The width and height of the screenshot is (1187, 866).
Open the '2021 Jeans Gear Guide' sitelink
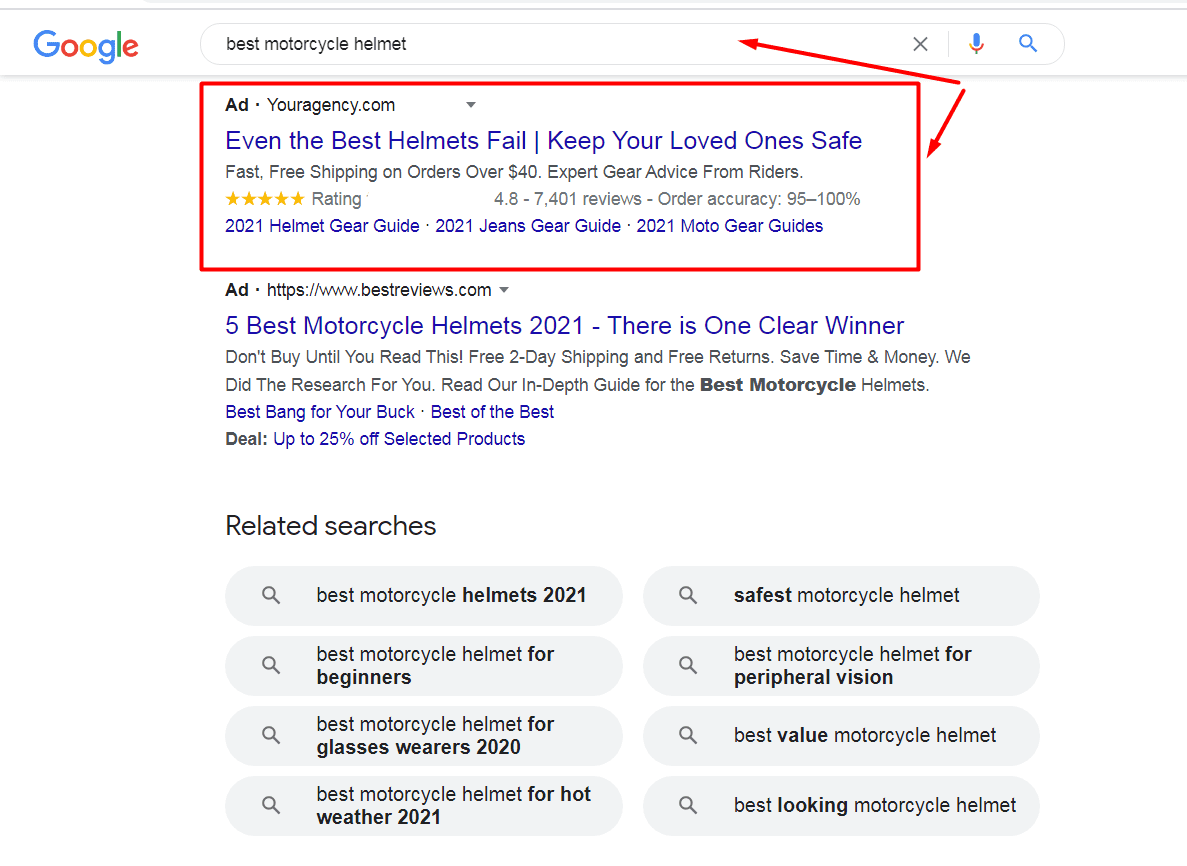click(x=528, y=226)
